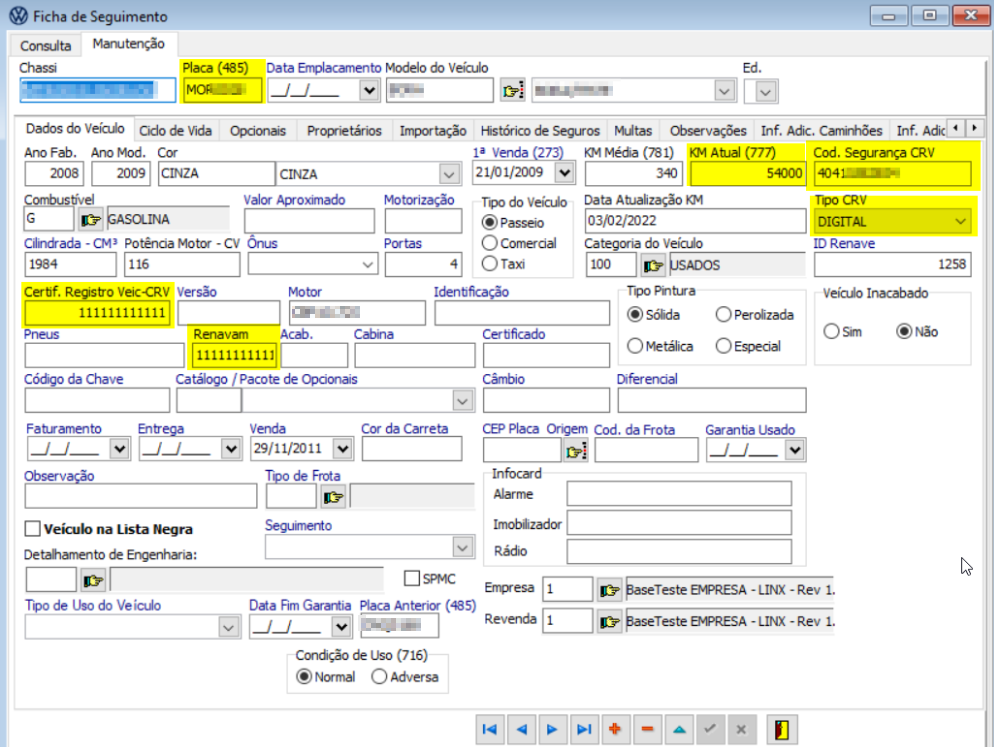Click the orange minus delete record button
Screen dimensions: 994x747
[x=646, y=729]
